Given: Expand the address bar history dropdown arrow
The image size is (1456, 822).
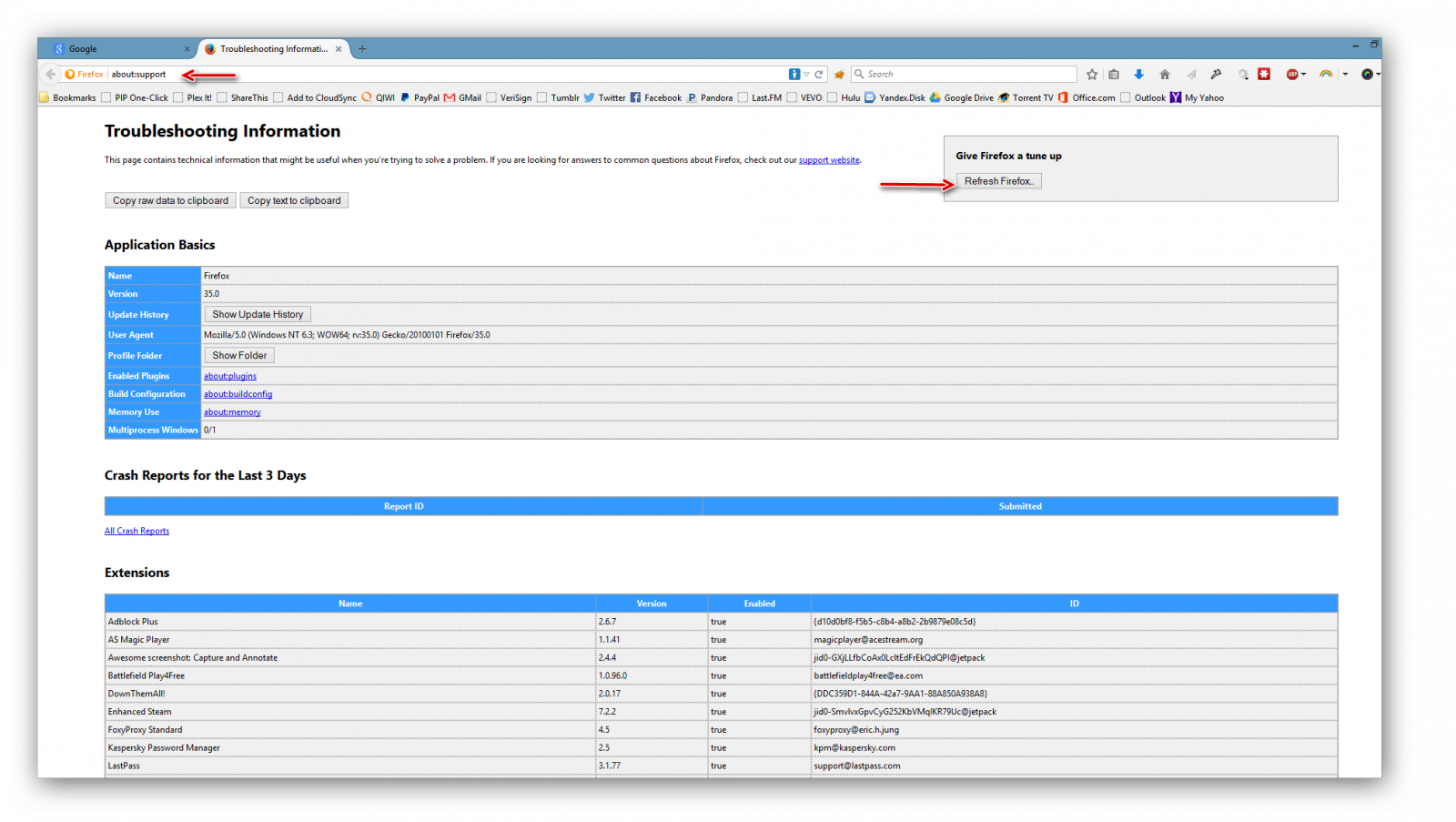Looking at the screenshot, I should tap(806, 75).
